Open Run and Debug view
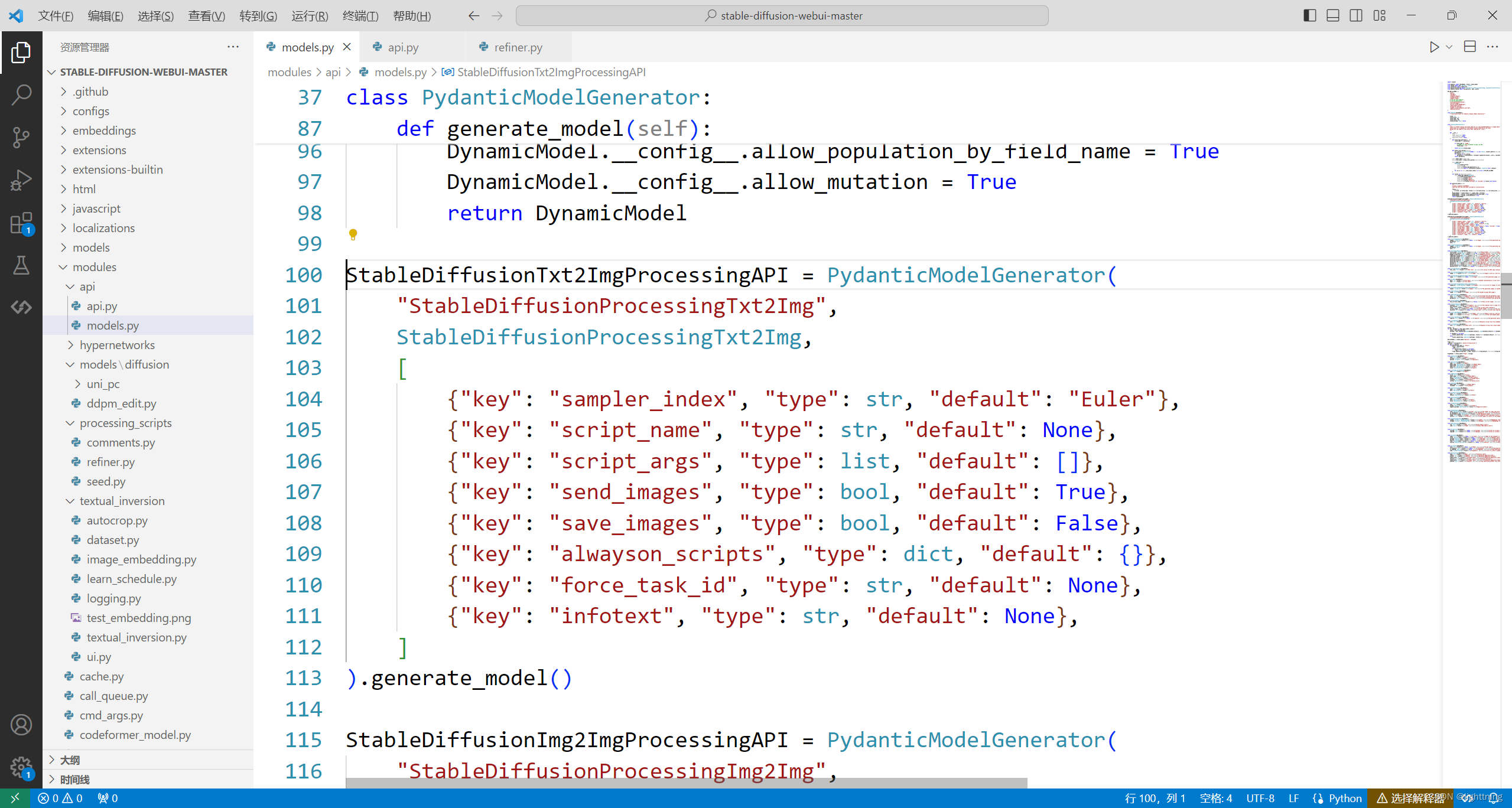 (x=21, y=180)
